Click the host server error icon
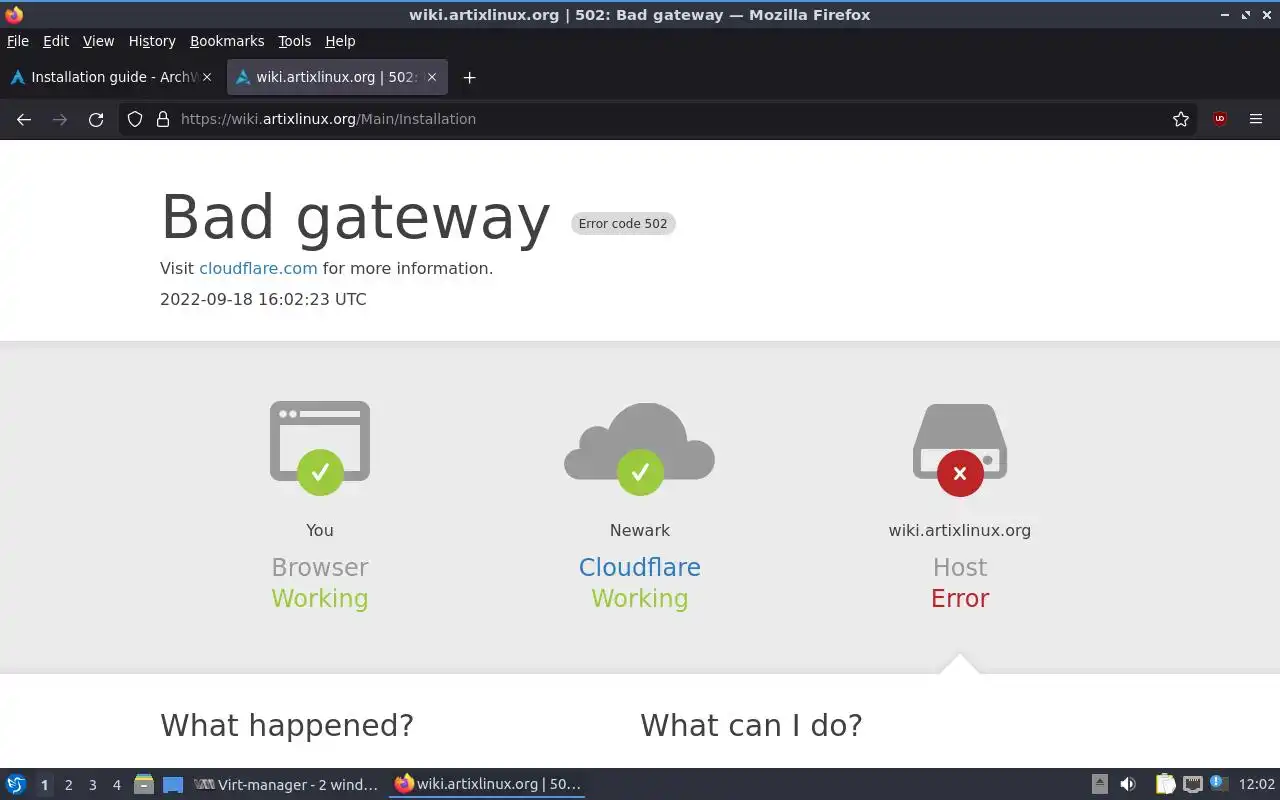The height and width of the screenshot is (800, 1280). pyautogui.click(x=960, y=449)
